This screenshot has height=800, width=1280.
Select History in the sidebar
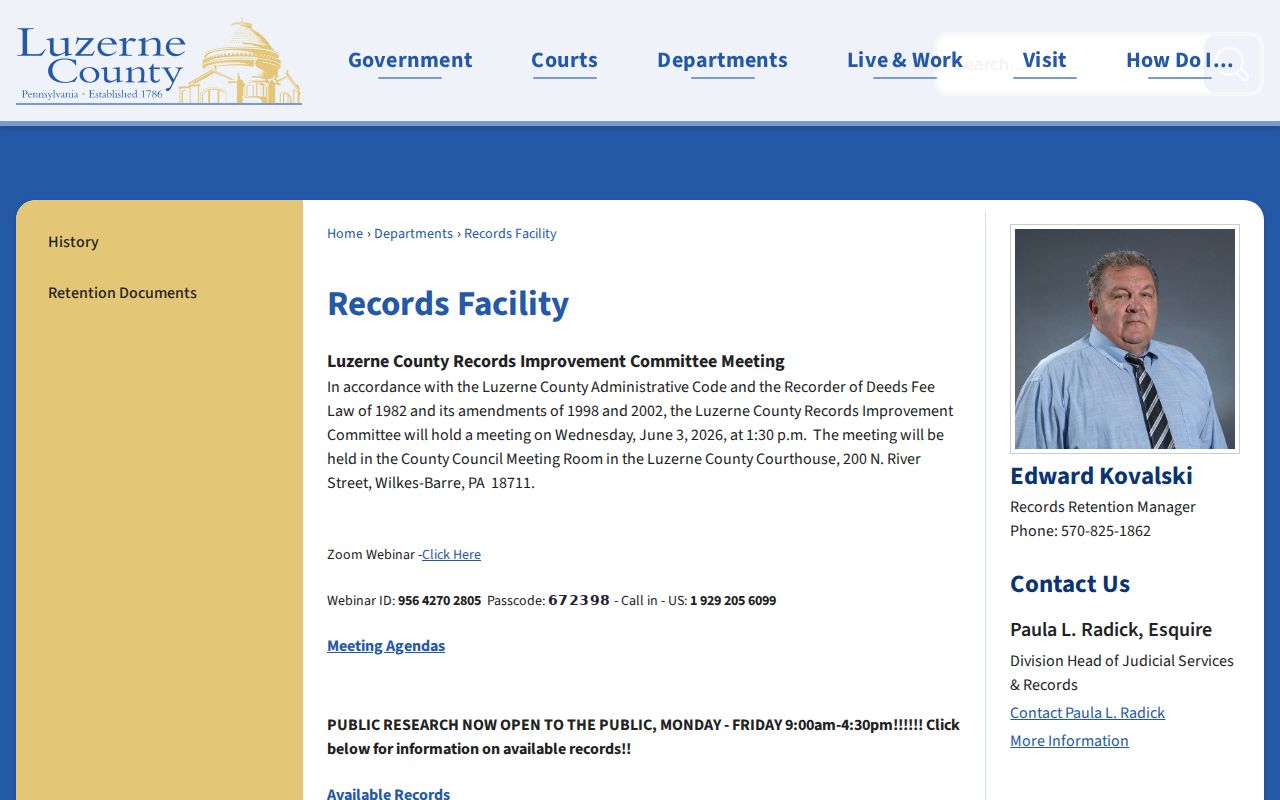point(73,242)
